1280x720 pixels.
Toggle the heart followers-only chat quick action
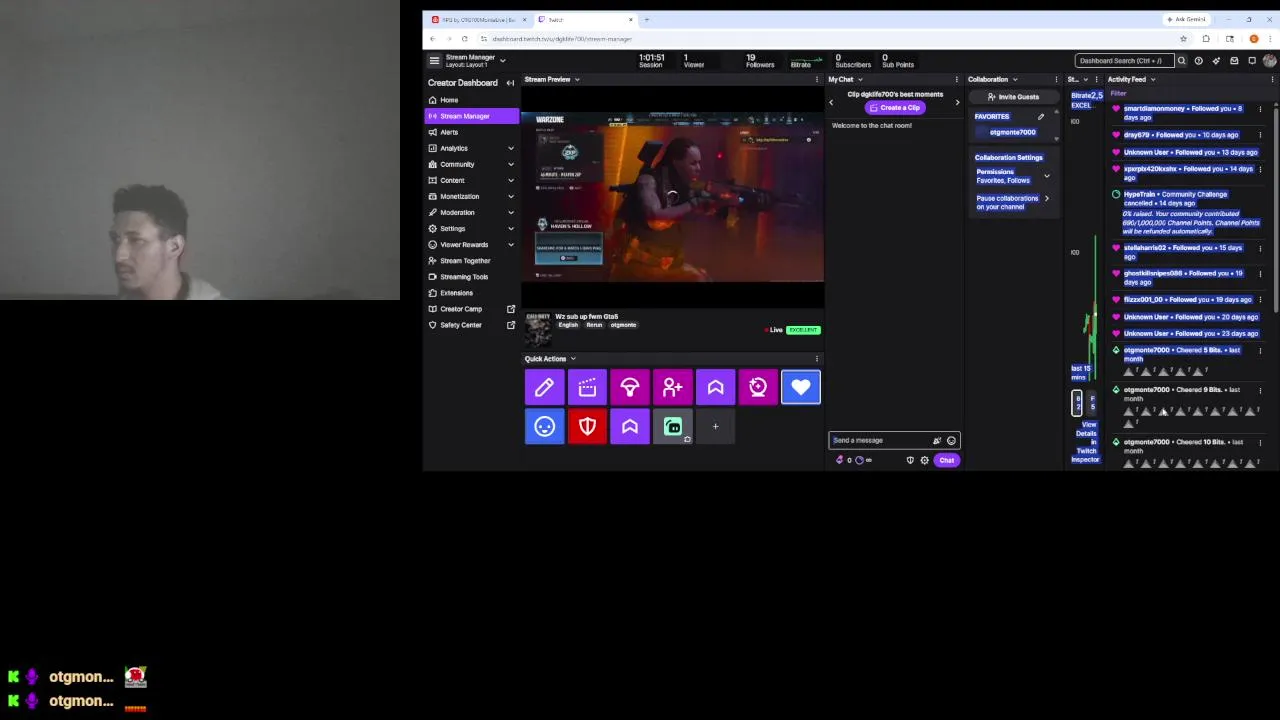[801, 387]
